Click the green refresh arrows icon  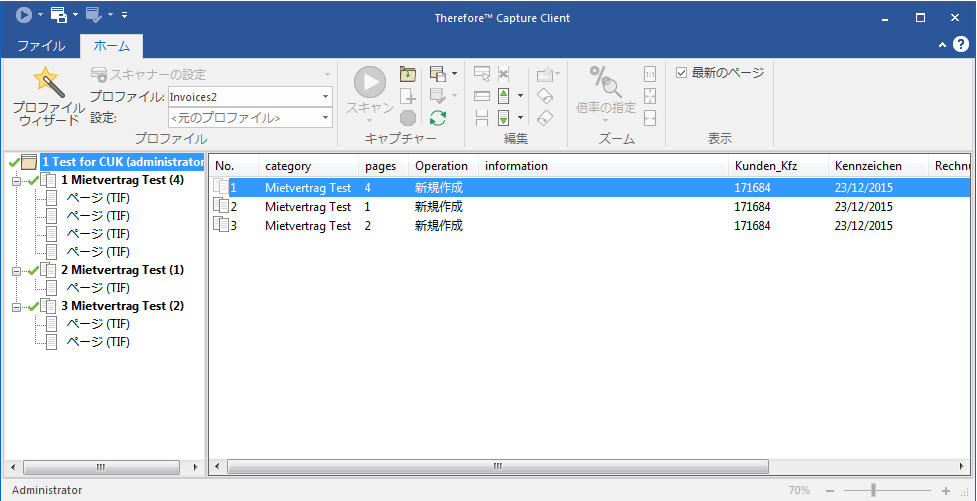tap(439, 118)
